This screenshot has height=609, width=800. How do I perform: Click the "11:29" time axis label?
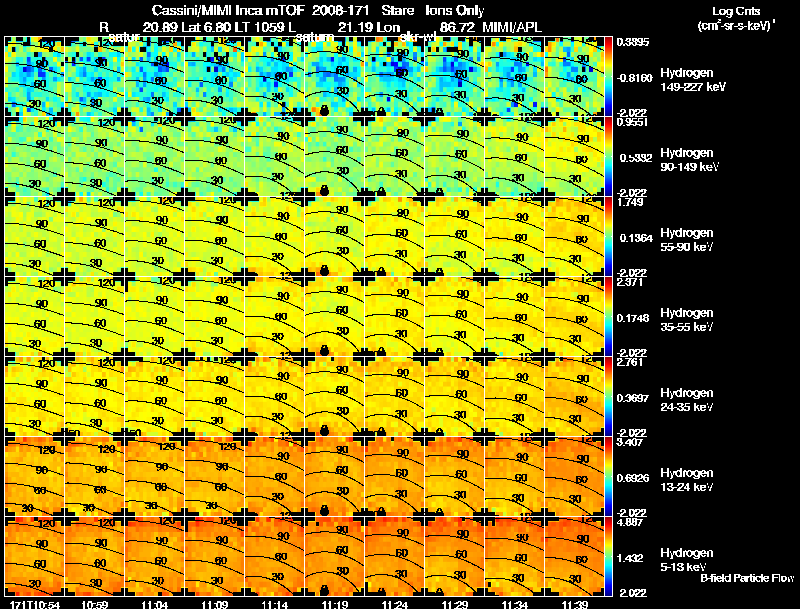click(x=454, y=604)
